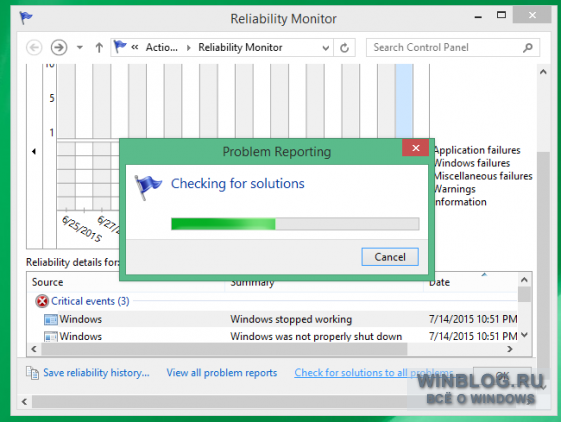Screen dimensions: 561x422
Task: Click the Save reliability history document icon
Action: 33,373
